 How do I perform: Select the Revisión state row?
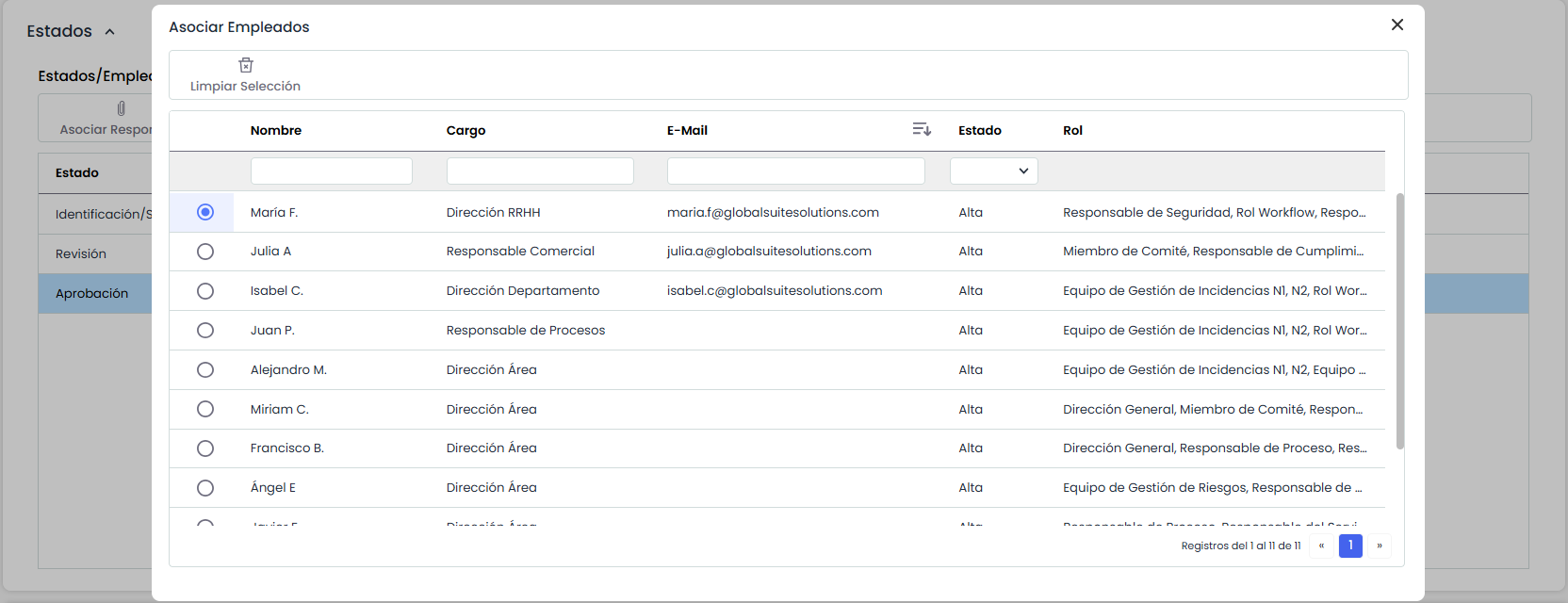click(x=81, y=254)
